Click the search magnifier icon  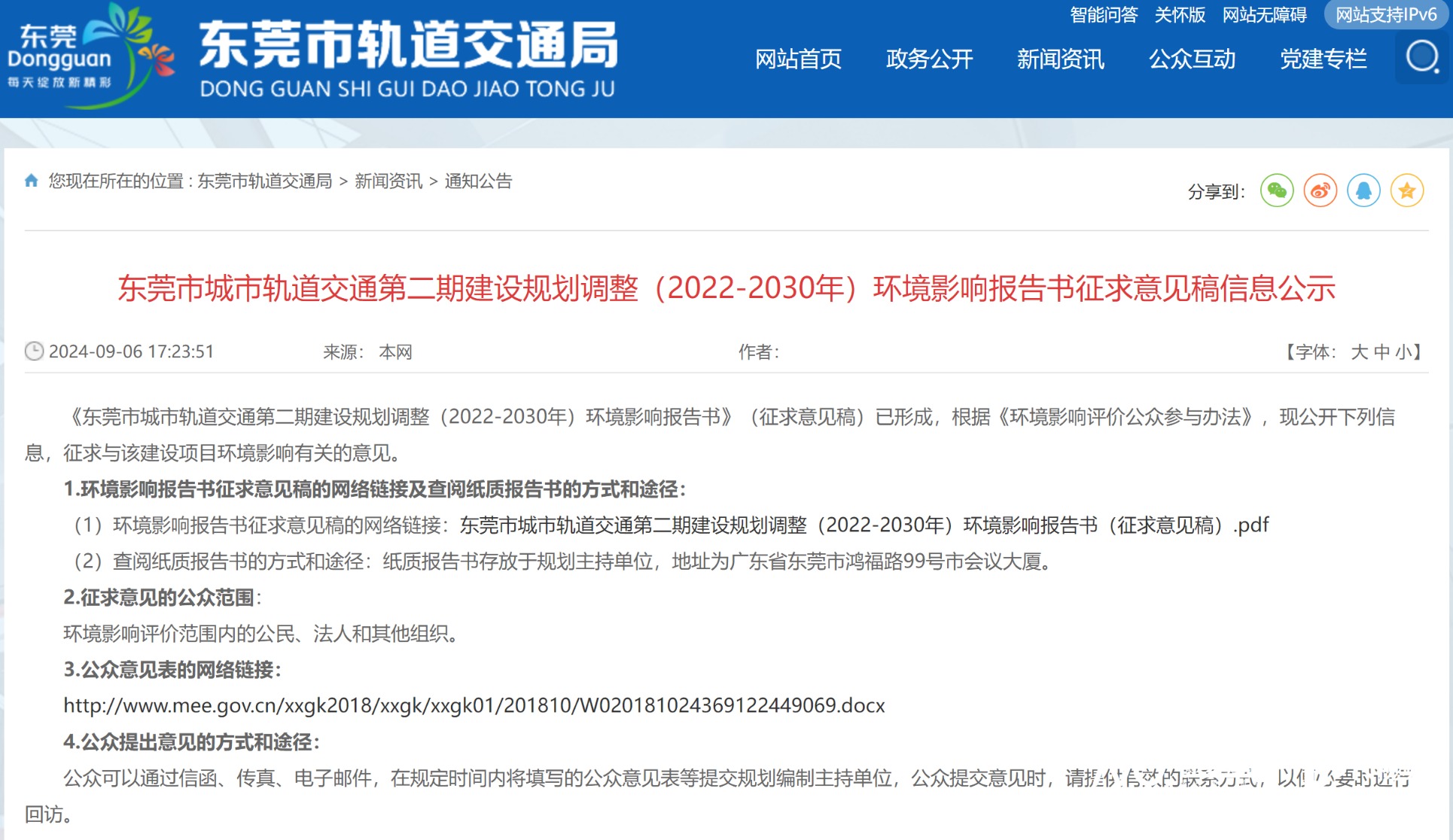click(x=1422, y=57)
